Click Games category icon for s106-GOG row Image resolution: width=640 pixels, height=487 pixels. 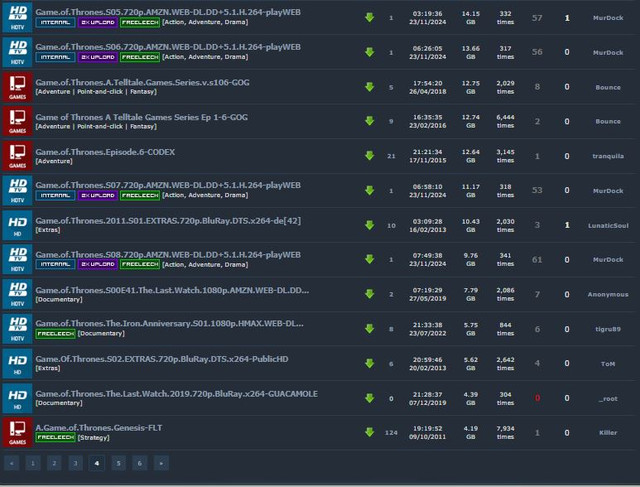[x=17, y=87]
